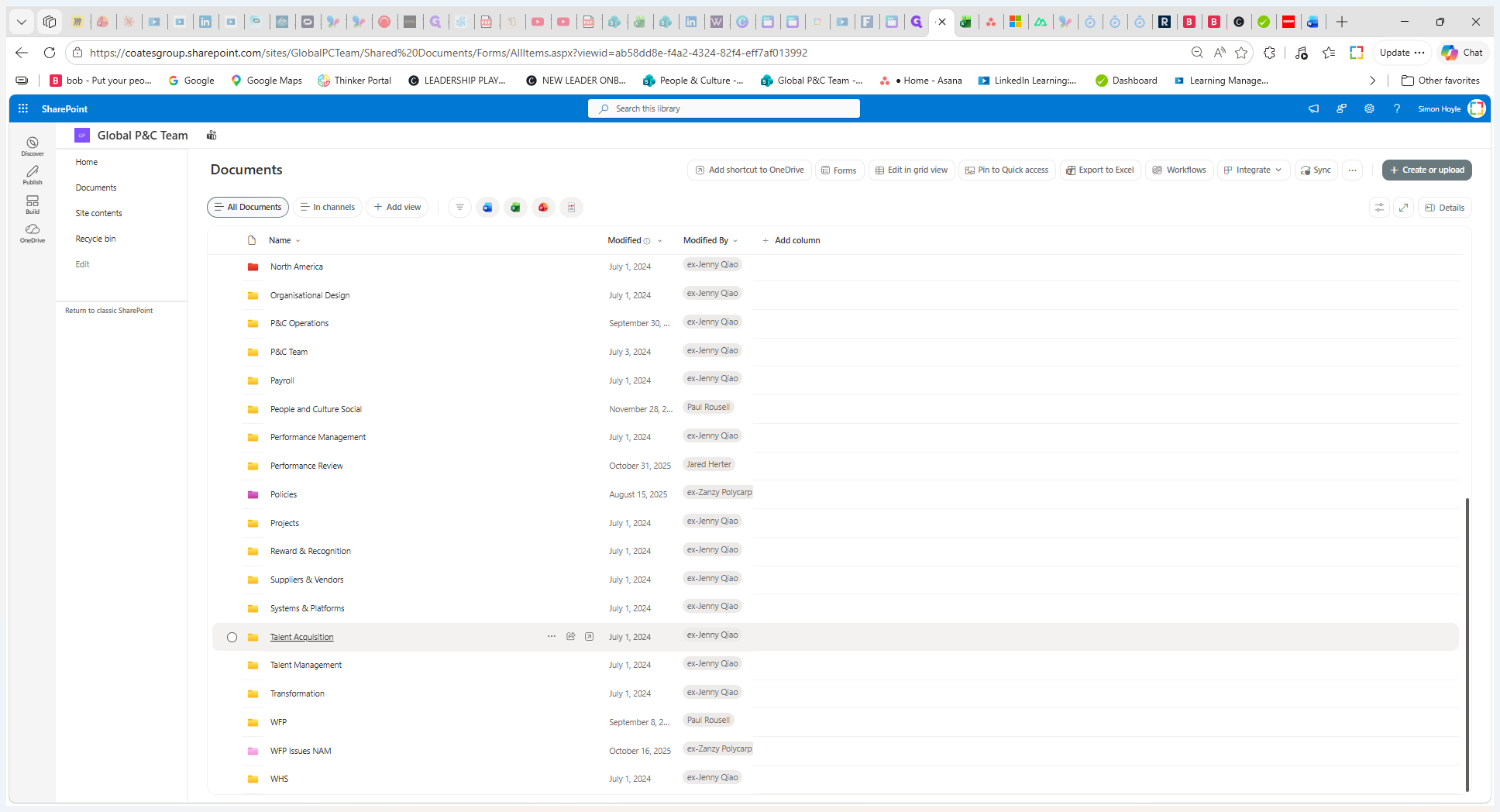Click the file type column icon
Screen dimensions: 1500x812
pyautogui.click(x=252, y=241)
